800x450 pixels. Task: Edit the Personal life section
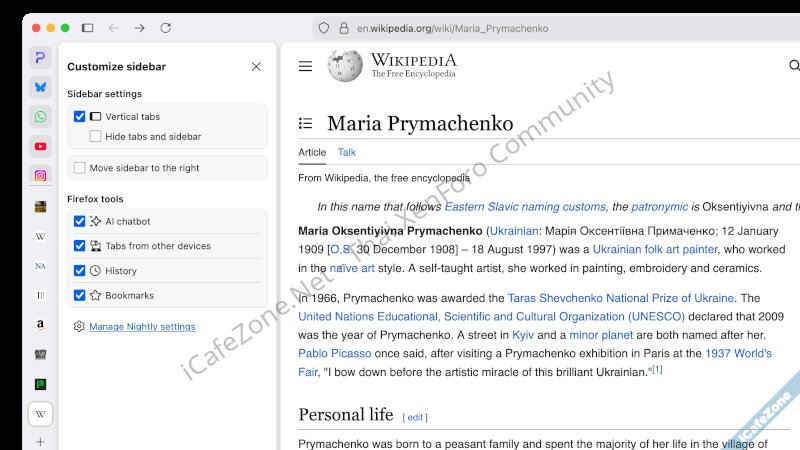tap(415, 417)
